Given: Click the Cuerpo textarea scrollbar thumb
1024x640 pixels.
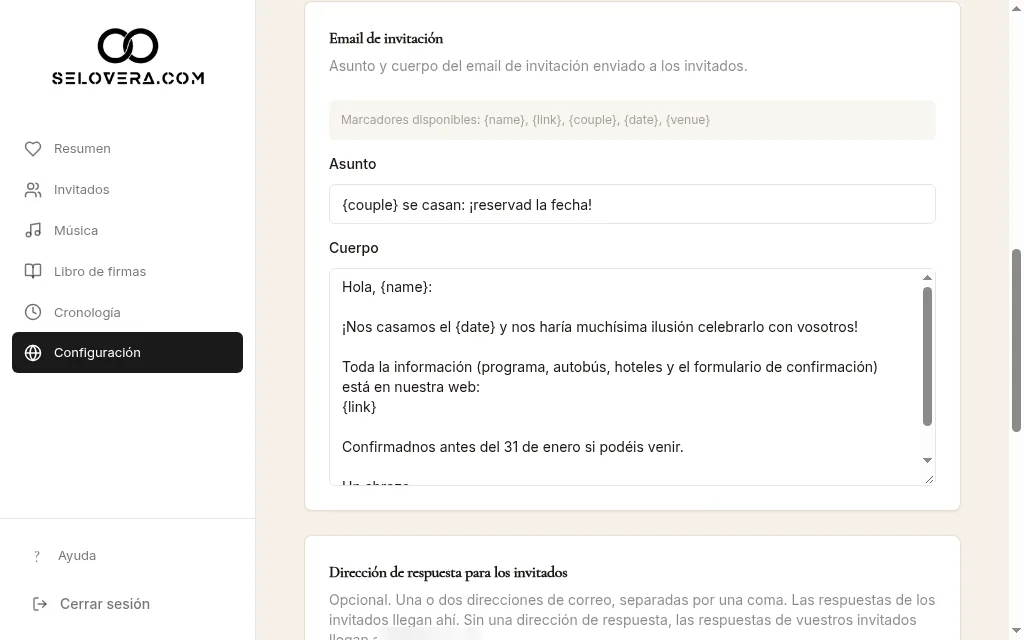Looking at the screenshot, I should tap(927, 357).
